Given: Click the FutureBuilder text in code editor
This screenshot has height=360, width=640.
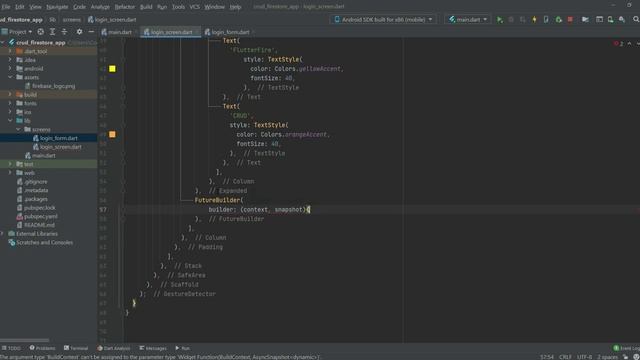Looking at the screenshot, I should pyautogui.click(x=217, y=200).
